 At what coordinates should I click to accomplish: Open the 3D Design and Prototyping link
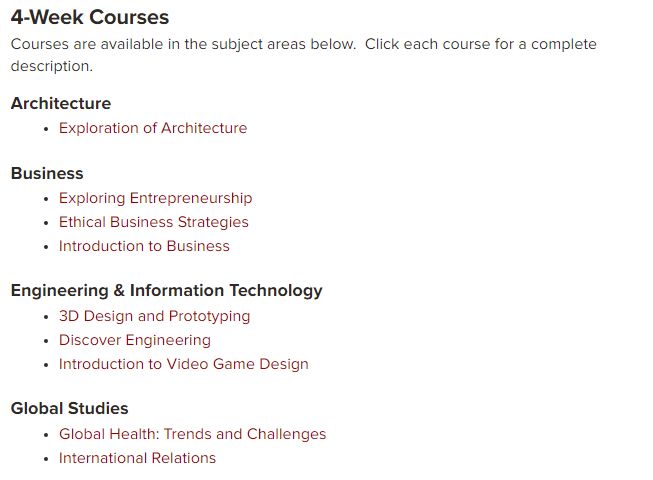click(155, 316)
